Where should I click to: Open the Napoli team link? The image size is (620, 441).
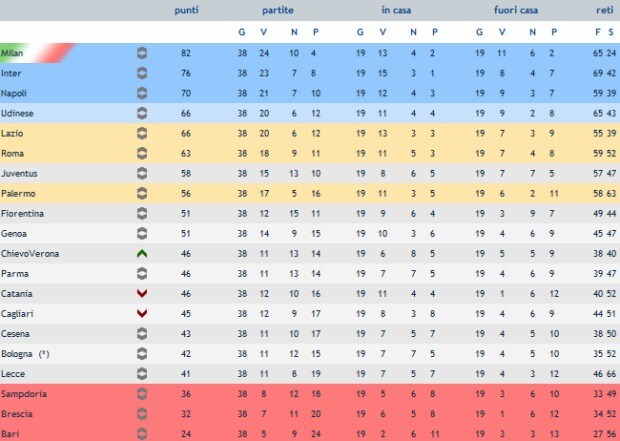(x=14, y=93)
